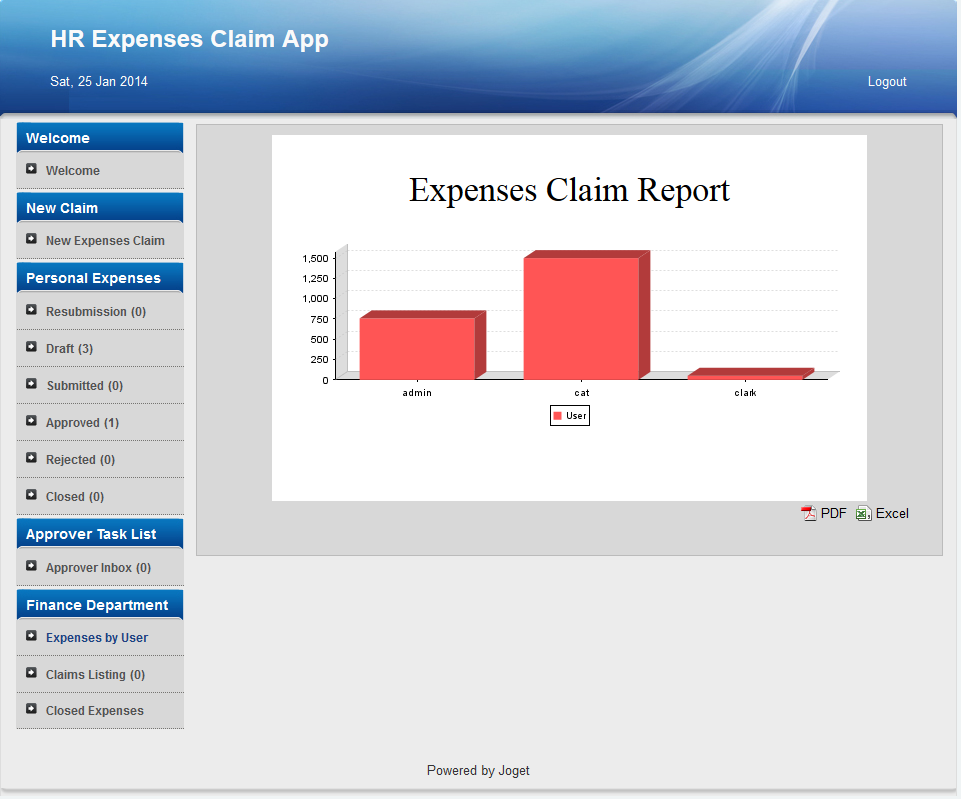Go to Rejected (0) expenses
This screenshot has height=799, width=961.
pos(80,460)
